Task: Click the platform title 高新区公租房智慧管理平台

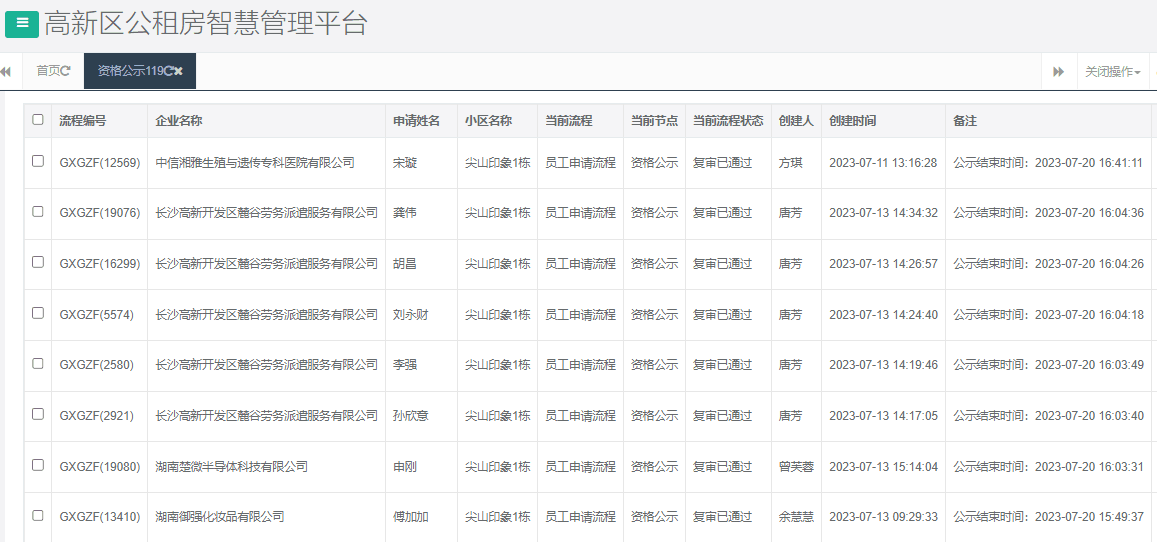Action: 206,24
